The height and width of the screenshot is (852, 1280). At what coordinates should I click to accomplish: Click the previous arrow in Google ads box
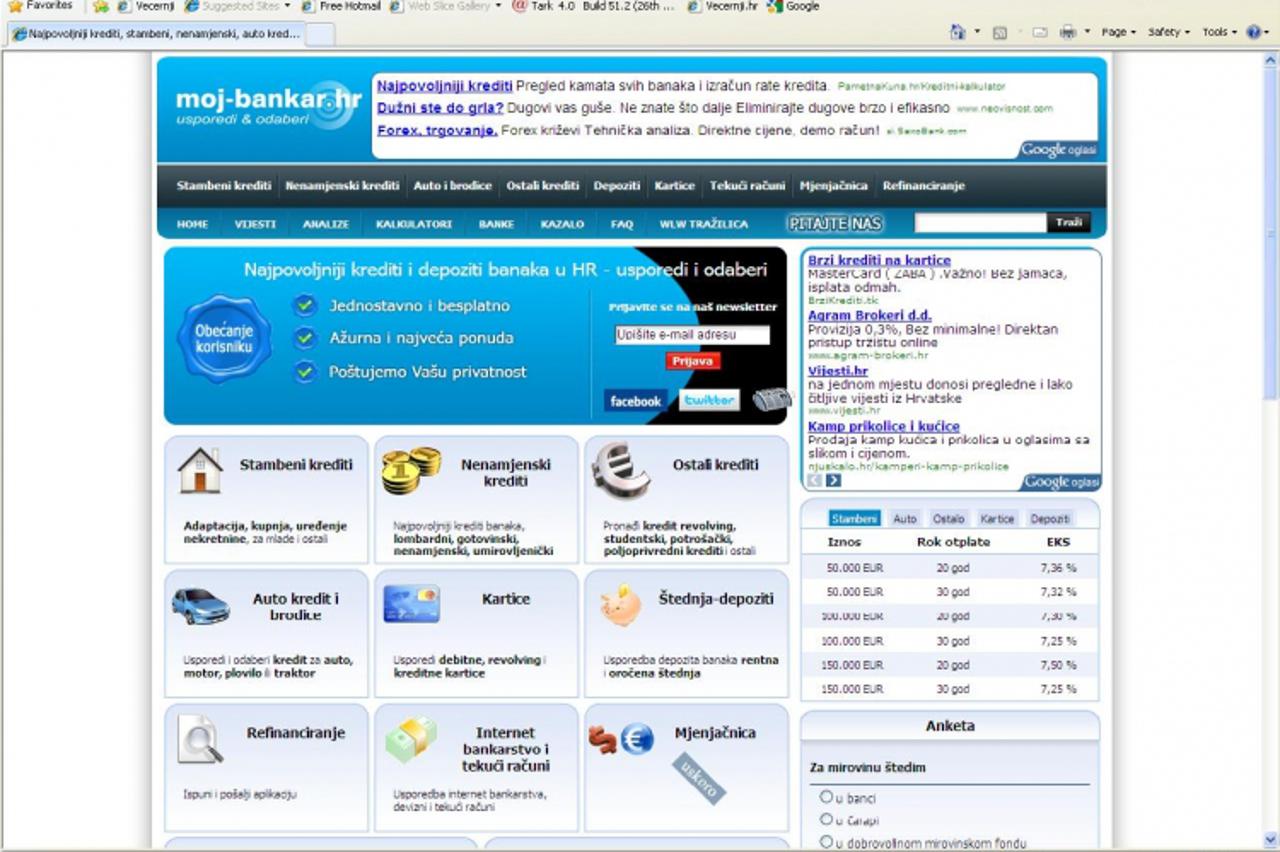(814, 481)
